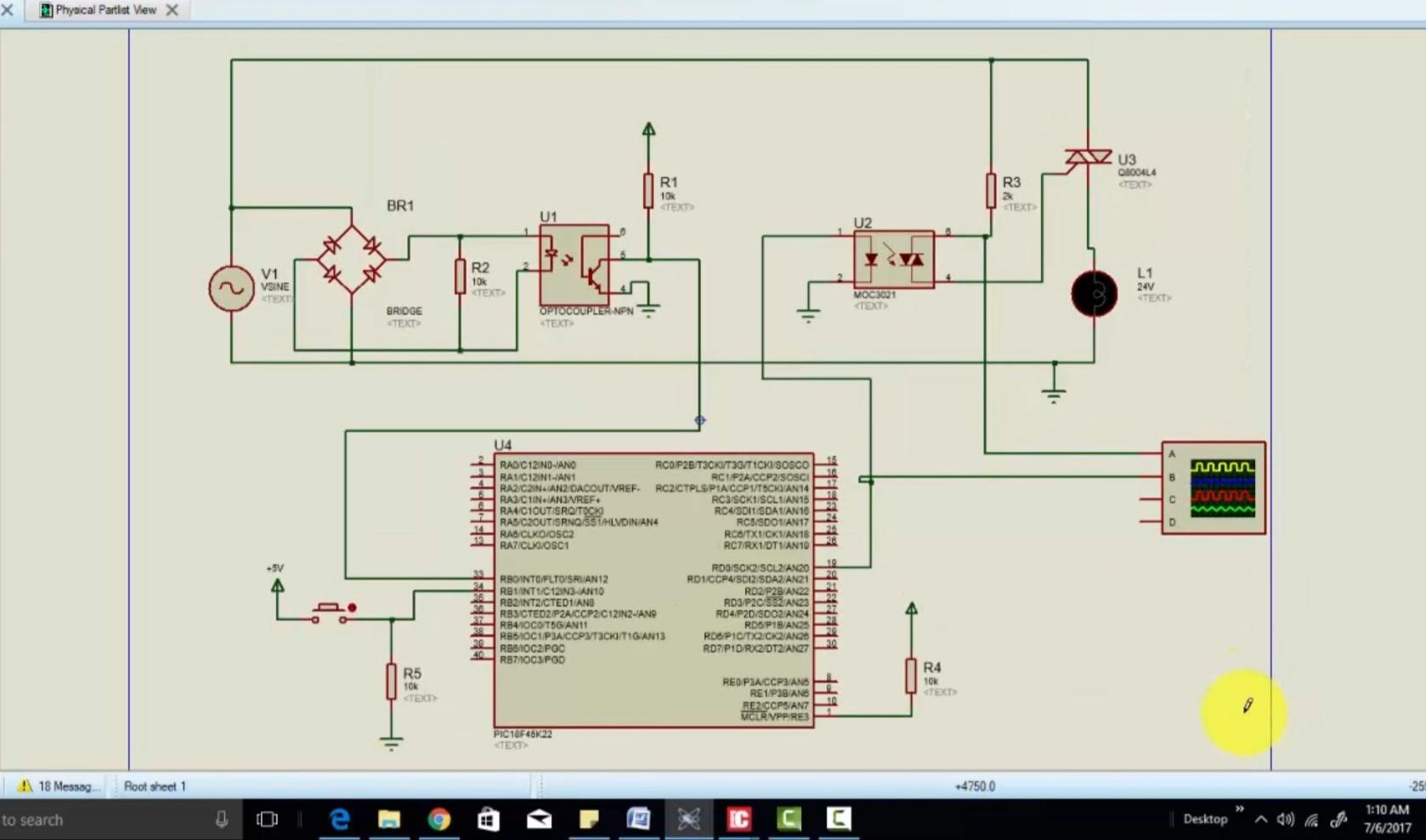Open Microsoft Edge in the taskbar
Viewport: 1426px width, 840px height.
tap(340, 820)
